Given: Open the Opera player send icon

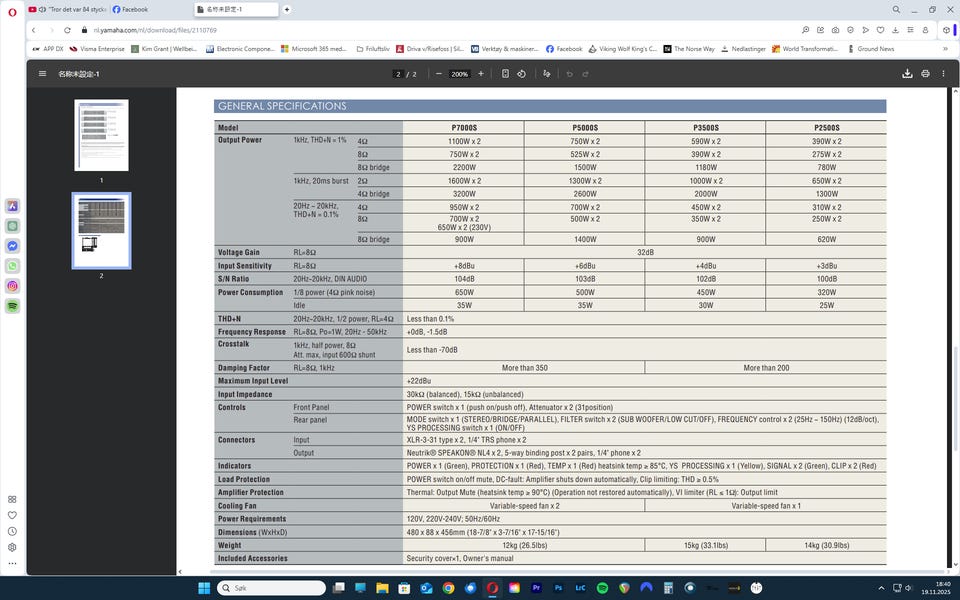Looking at the screenshot, I should (x=866, y=30).
